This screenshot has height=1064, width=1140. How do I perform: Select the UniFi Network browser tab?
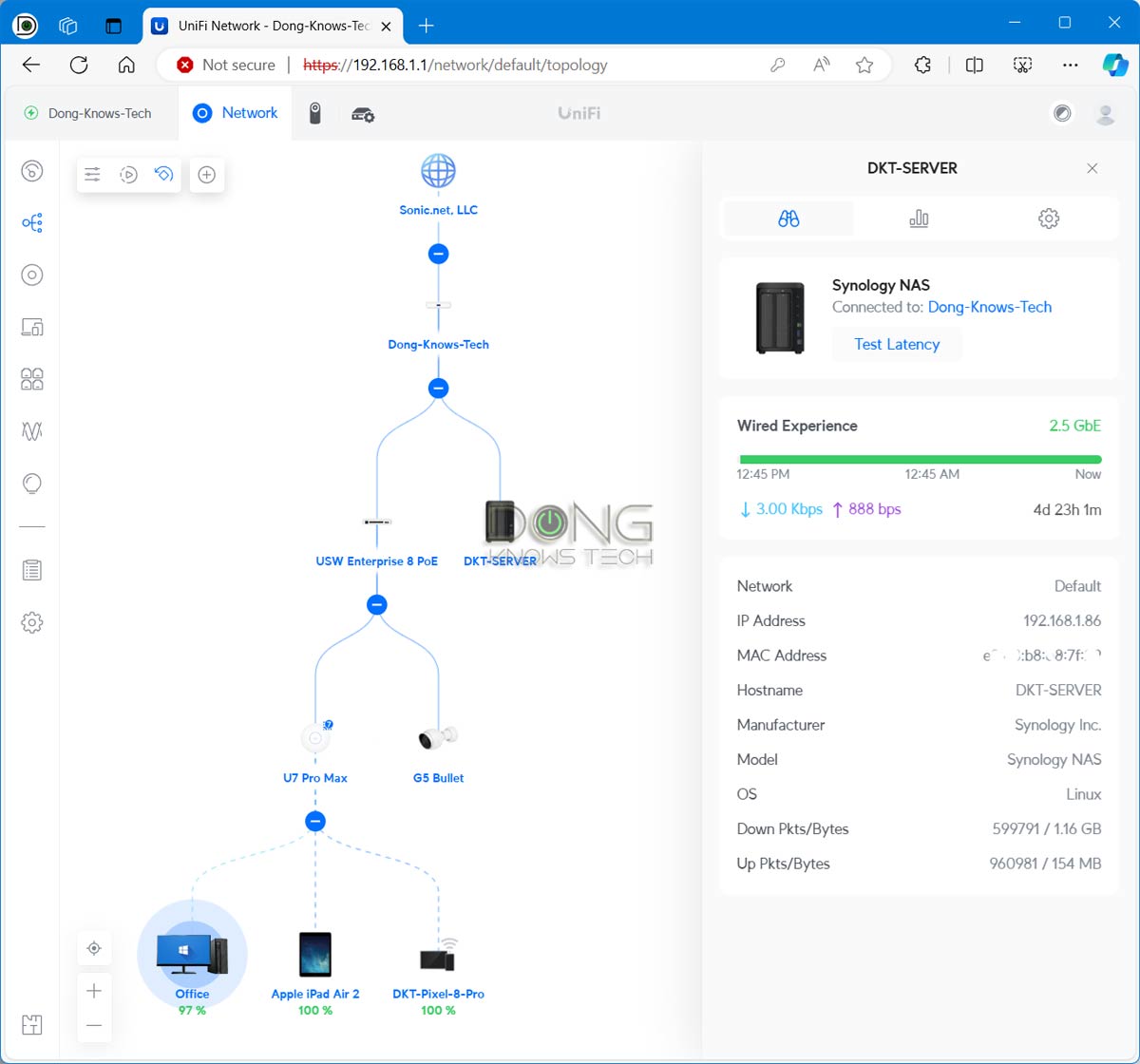[x=274, y=26]
